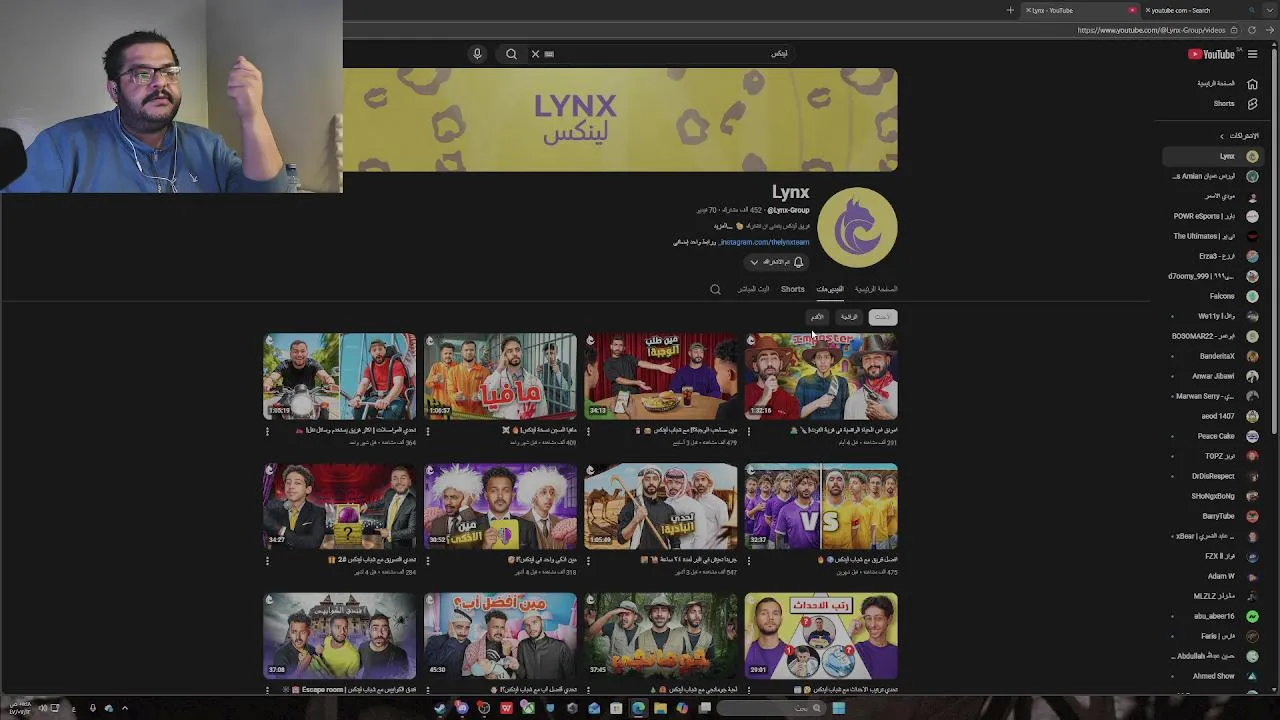
Task: Open abu_abeer16 channel avatar in sidebar
Action: tap(1252, 616)
